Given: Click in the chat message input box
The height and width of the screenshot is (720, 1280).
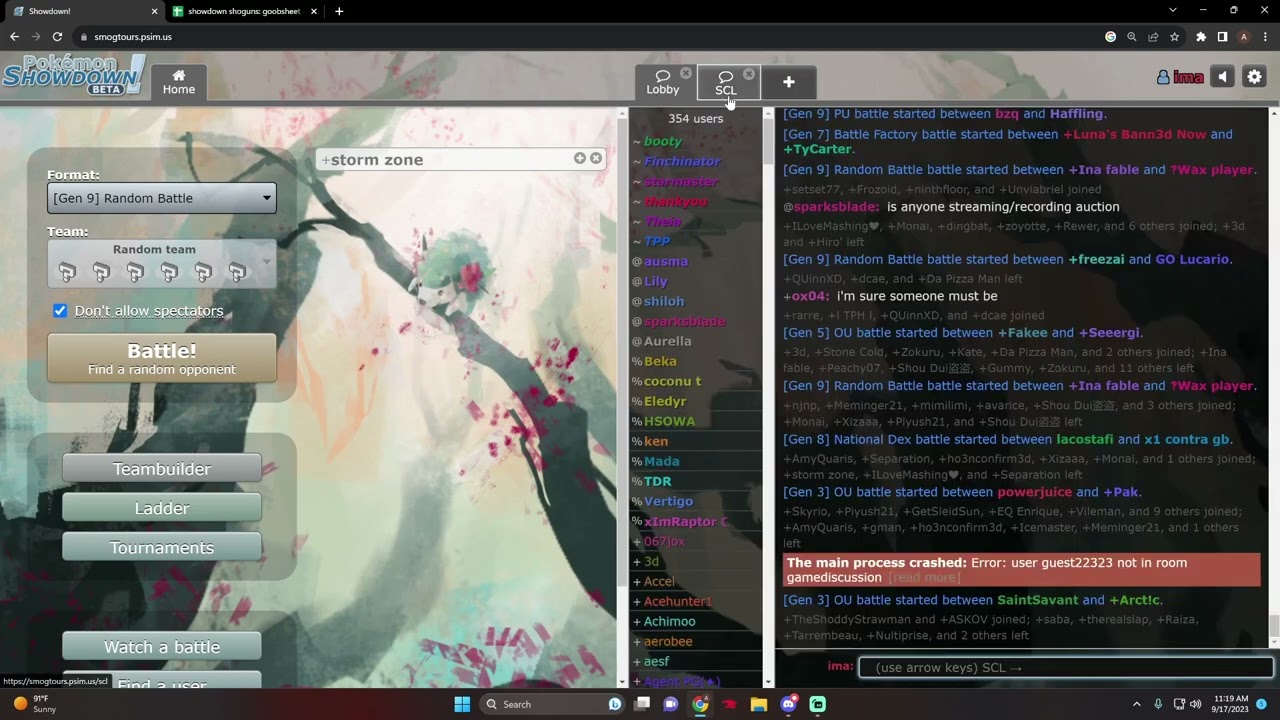Looking at the screenshot, I should click(1065, 667).
